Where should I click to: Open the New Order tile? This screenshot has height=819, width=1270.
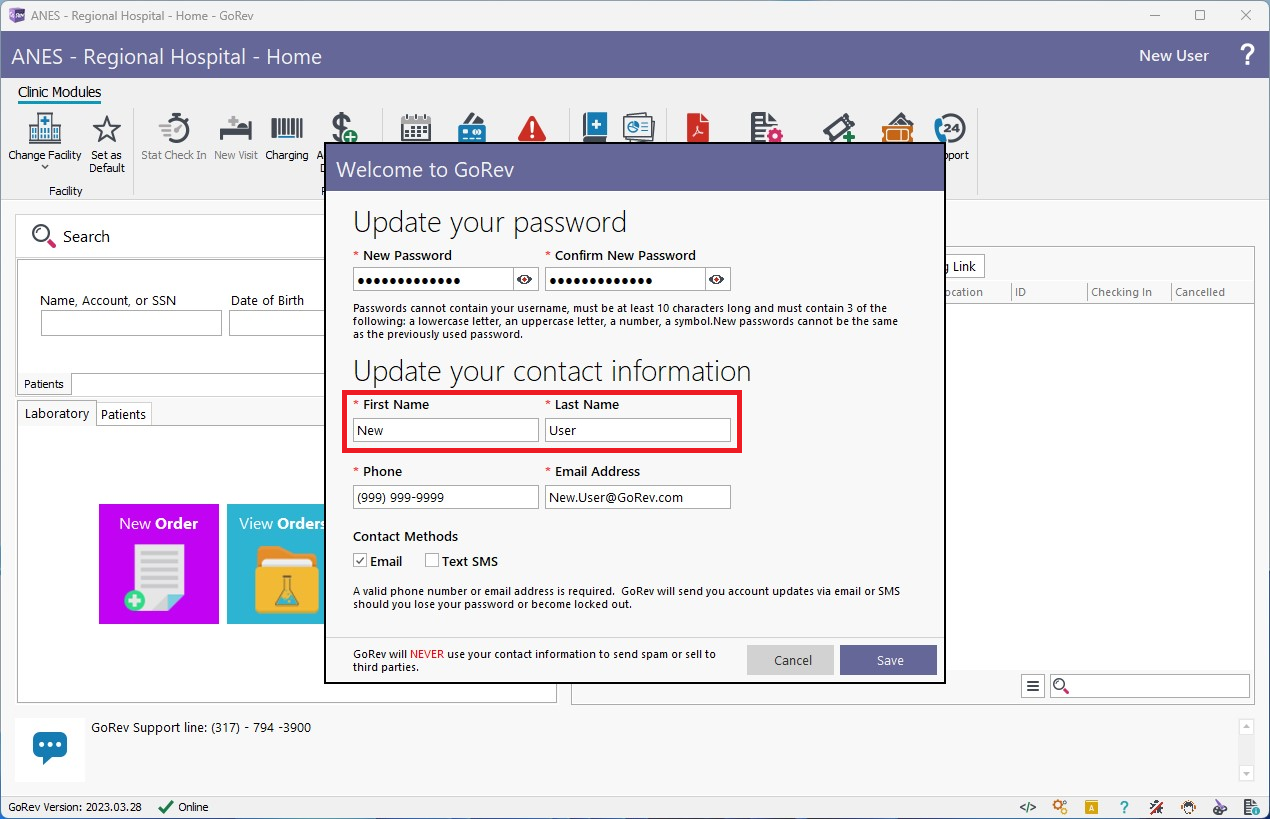159,564
